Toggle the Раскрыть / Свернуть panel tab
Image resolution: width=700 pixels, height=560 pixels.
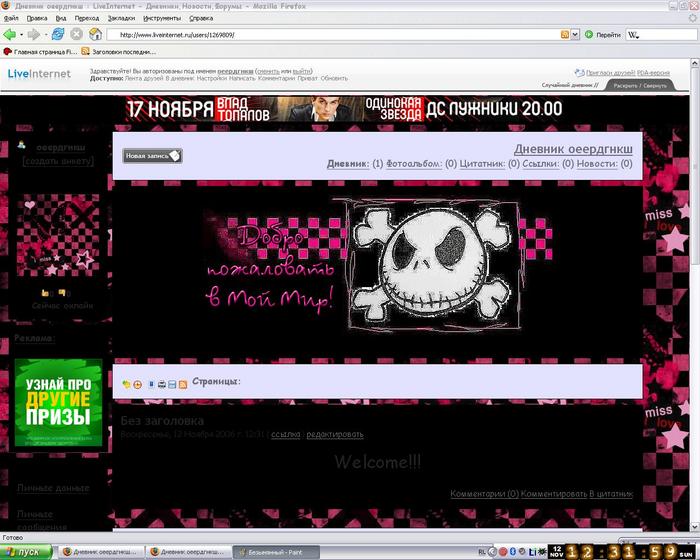coord(640,85)
